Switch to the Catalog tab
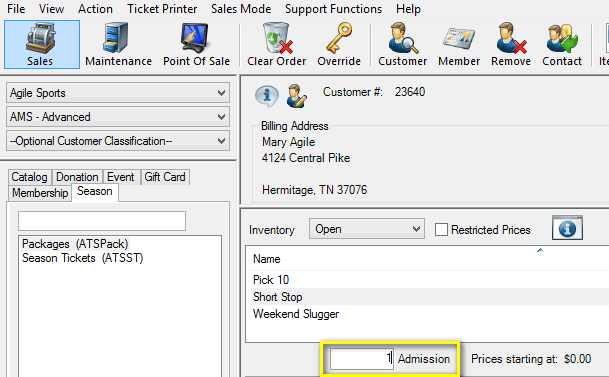Screen dimensions: 609x377 point(30,177)
